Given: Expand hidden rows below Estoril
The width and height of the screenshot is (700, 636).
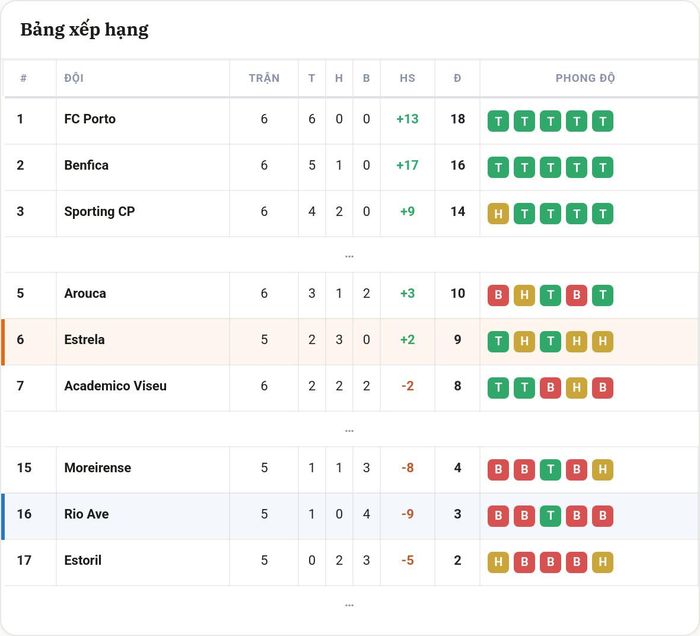Looking at the screenshot, I should (x=350, y=605).
